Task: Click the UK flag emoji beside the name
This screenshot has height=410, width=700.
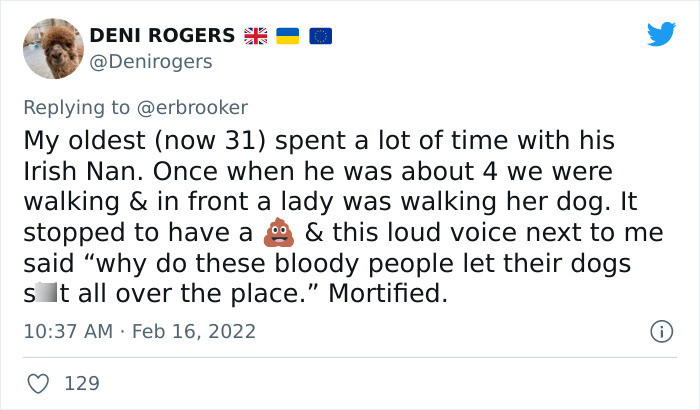Action: (254, 36)
